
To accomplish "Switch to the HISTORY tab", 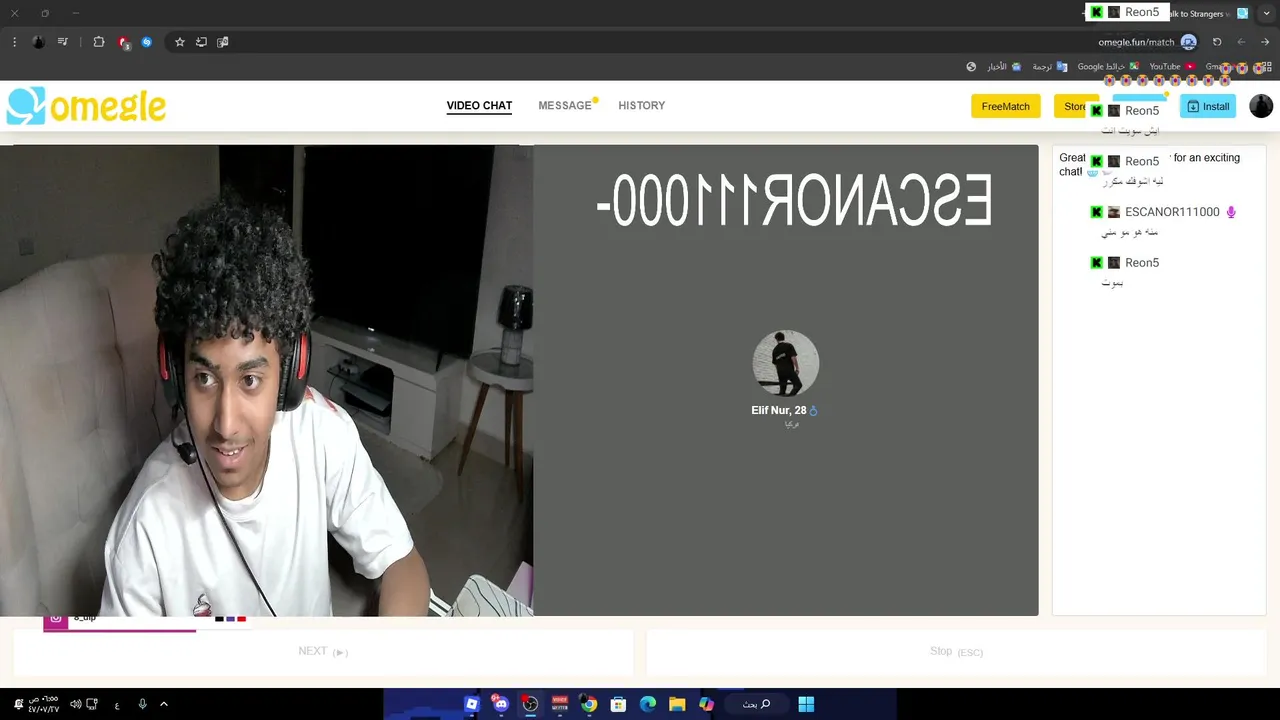I will point(641,106).
